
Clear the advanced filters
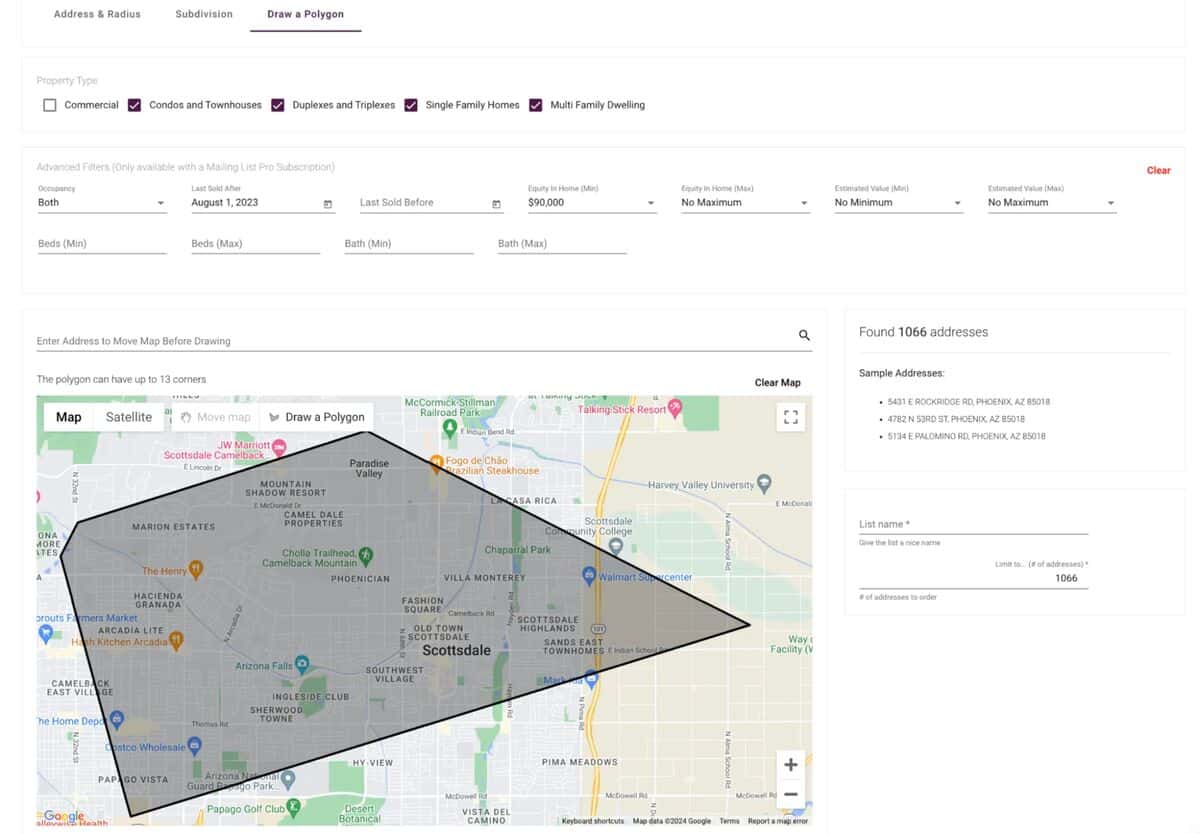click(x=1158, y=170)
